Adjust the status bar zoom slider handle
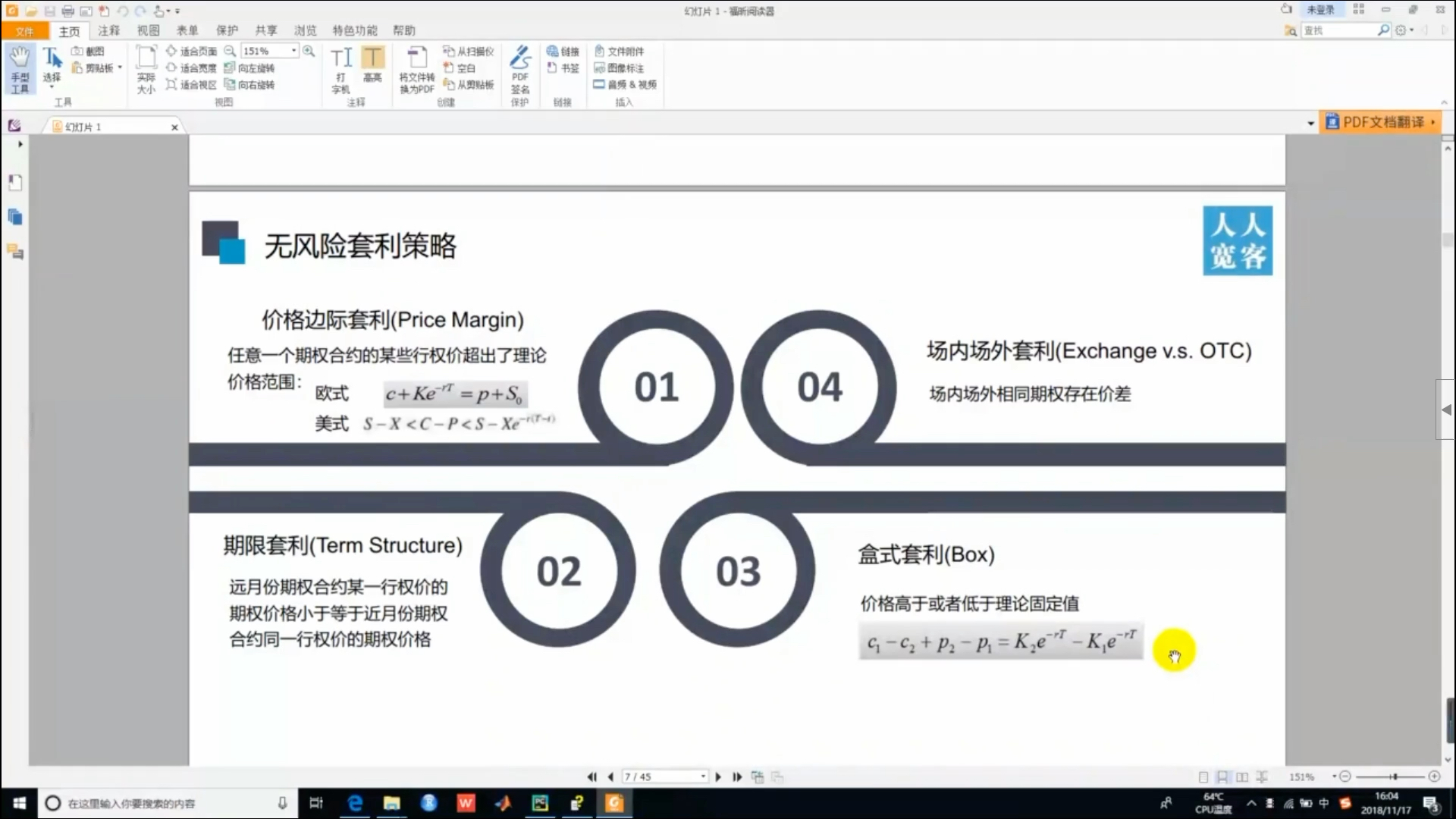Screen dimensions: 1456x819 [1394, 777]
